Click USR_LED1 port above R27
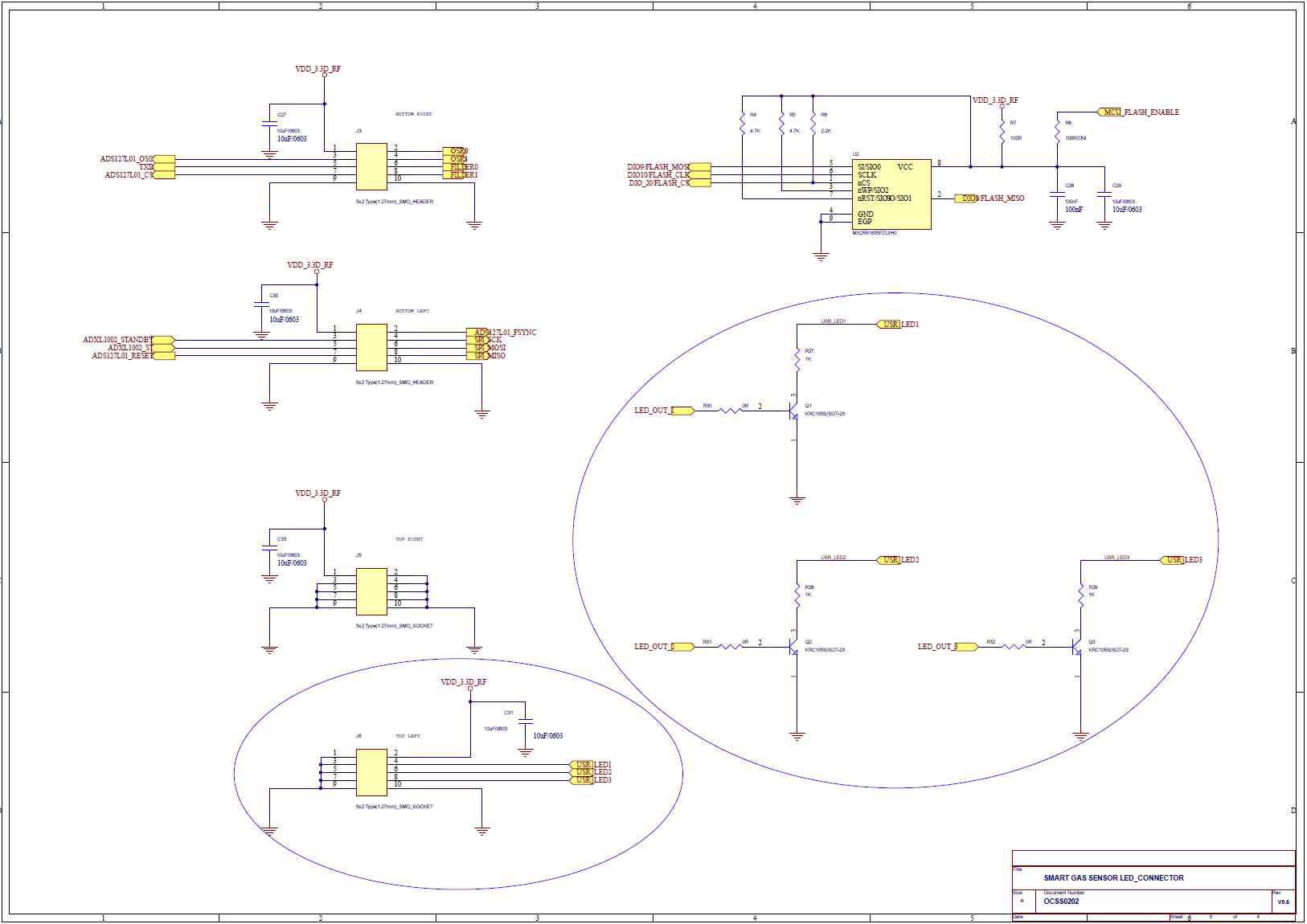 point(898,325)
